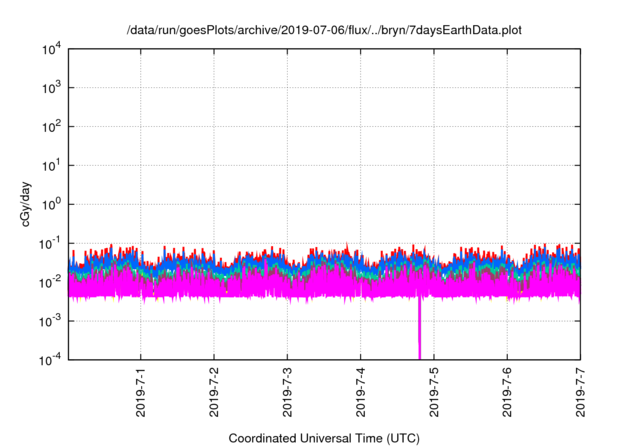Select the 2019-7-4 date tick label

point(360,392)
